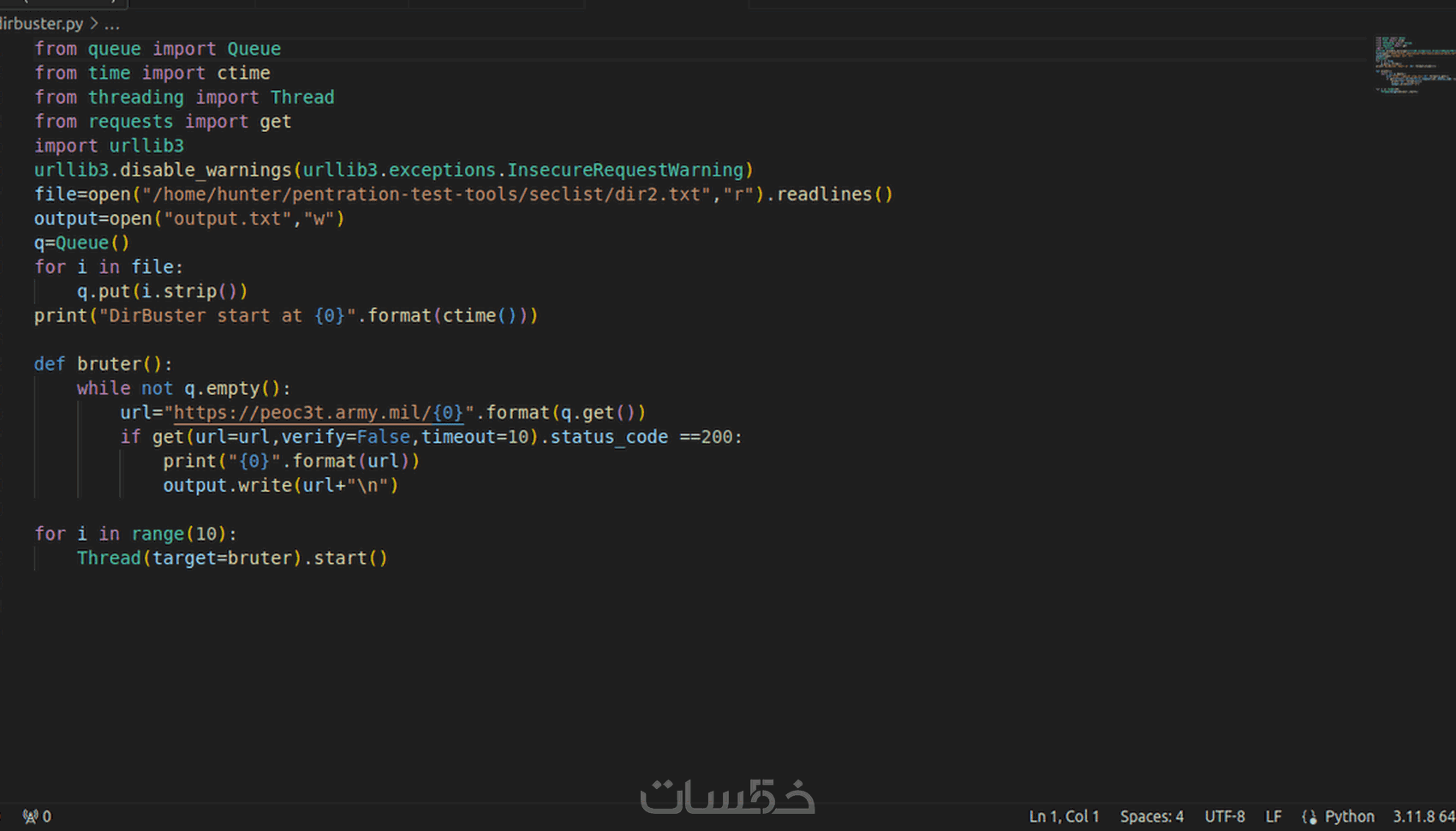Select file encoding UTF-8 in status bar

click(x=1225, y=816)
